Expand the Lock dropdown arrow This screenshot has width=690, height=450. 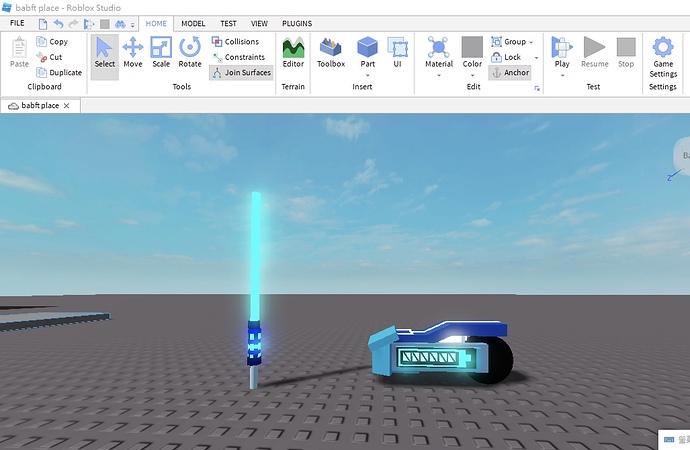[x=536, y=58]
